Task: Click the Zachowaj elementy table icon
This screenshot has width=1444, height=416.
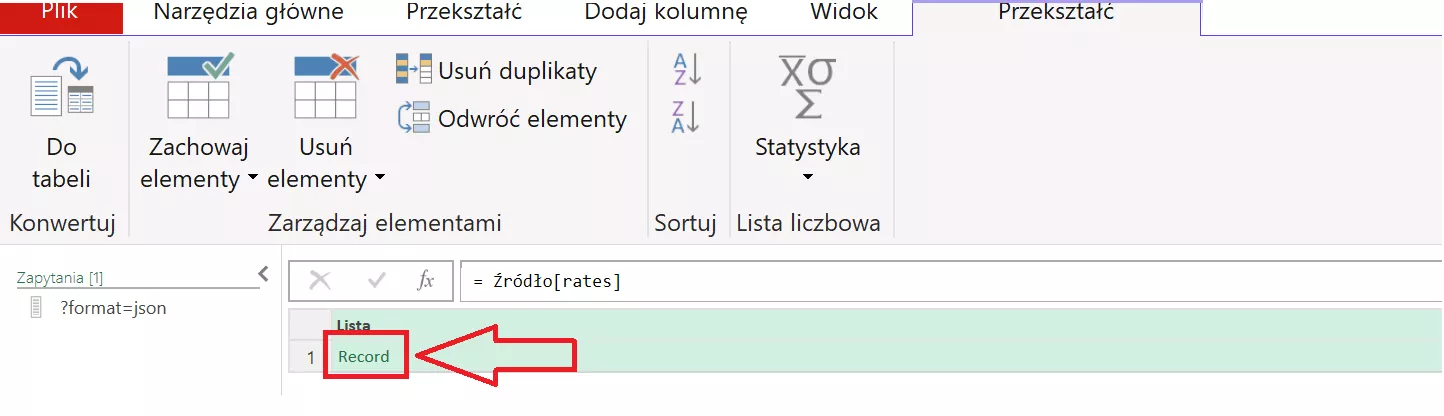Action: [x=200, y=88]
